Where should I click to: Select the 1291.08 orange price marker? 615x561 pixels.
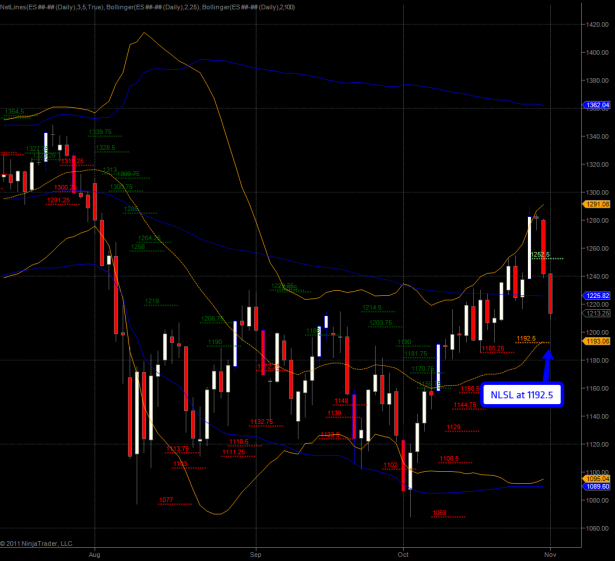[x=596, y=205]
